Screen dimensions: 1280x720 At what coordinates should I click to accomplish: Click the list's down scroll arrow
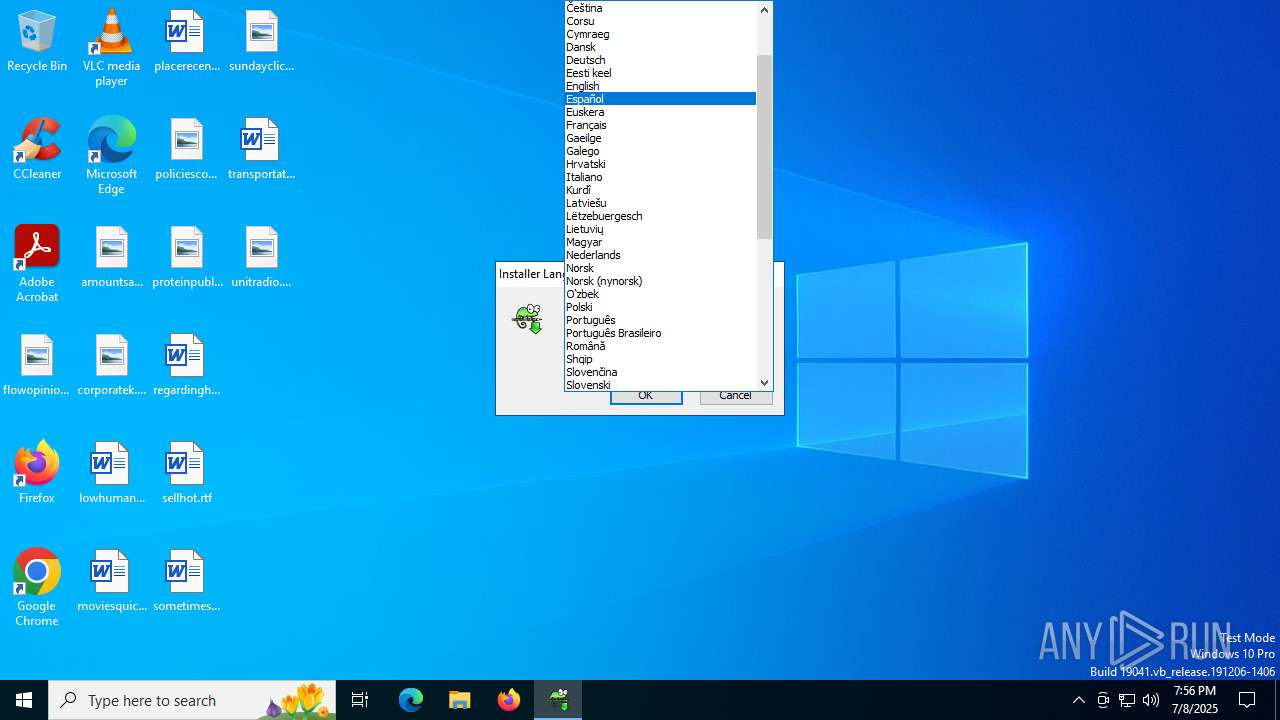click(x=764, y=382)
